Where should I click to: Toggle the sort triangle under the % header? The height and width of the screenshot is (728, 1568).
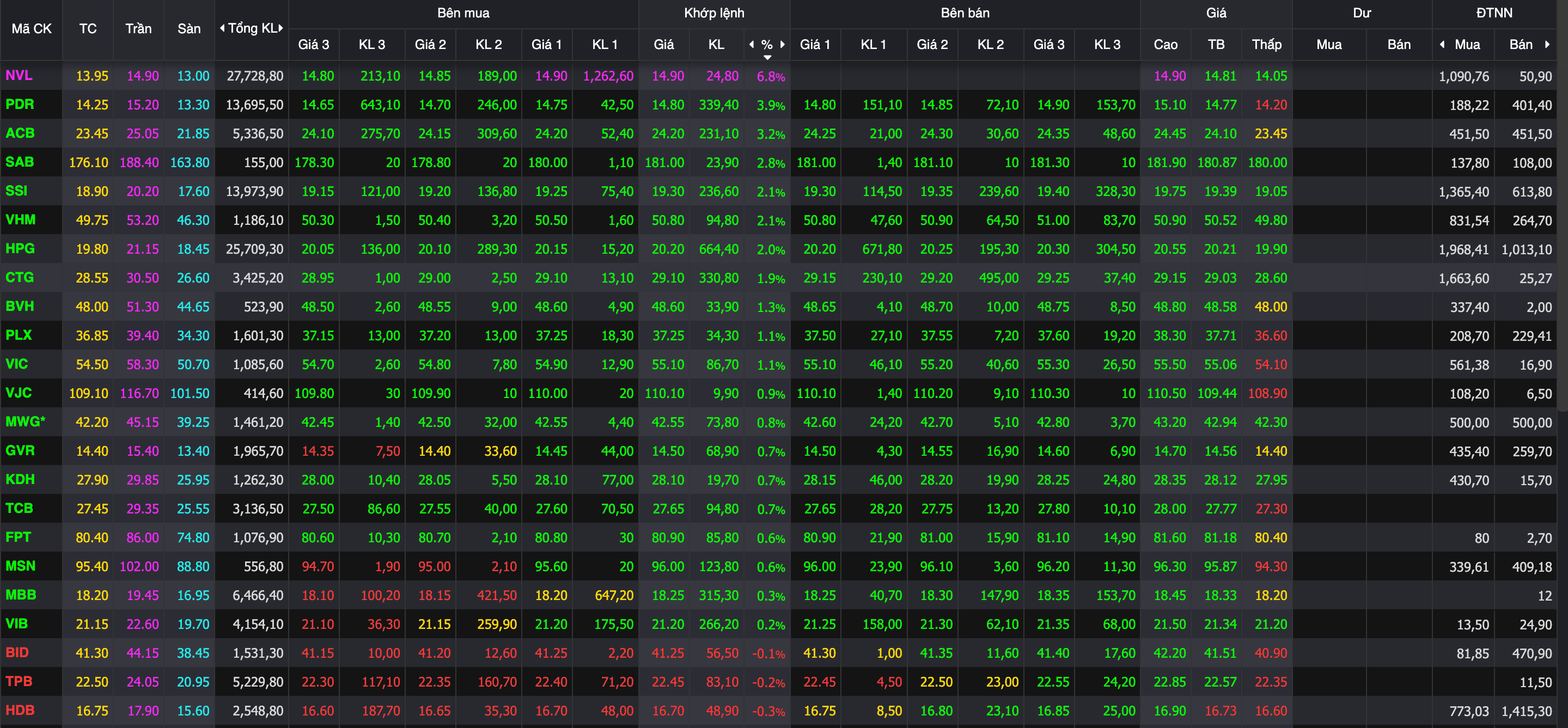click(x=767, y=57)
